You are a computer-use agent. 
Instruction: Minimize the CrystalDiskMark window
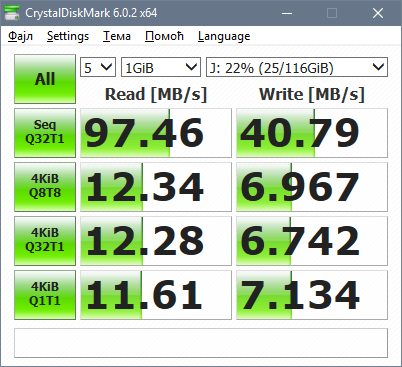pyautogui.click(x=287, y=13)
